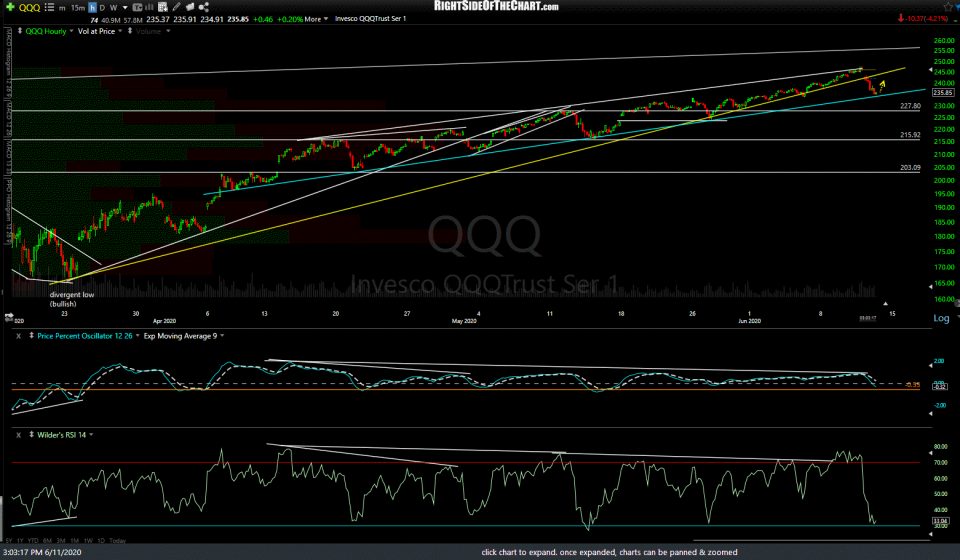Image resolution: width=960 pixels, height=560 pixels.
Task: Open the folder layouts icon
Action: (x=190, y=7)
